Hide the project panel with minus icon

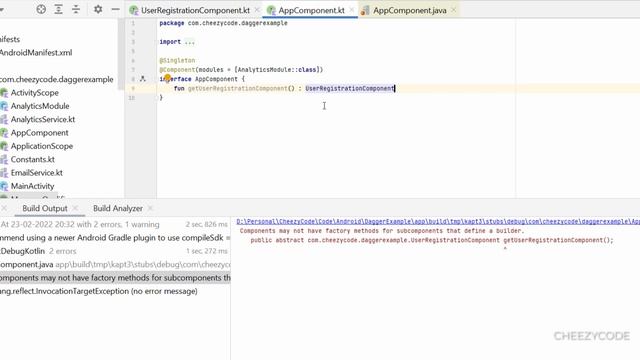click(116, 9)
